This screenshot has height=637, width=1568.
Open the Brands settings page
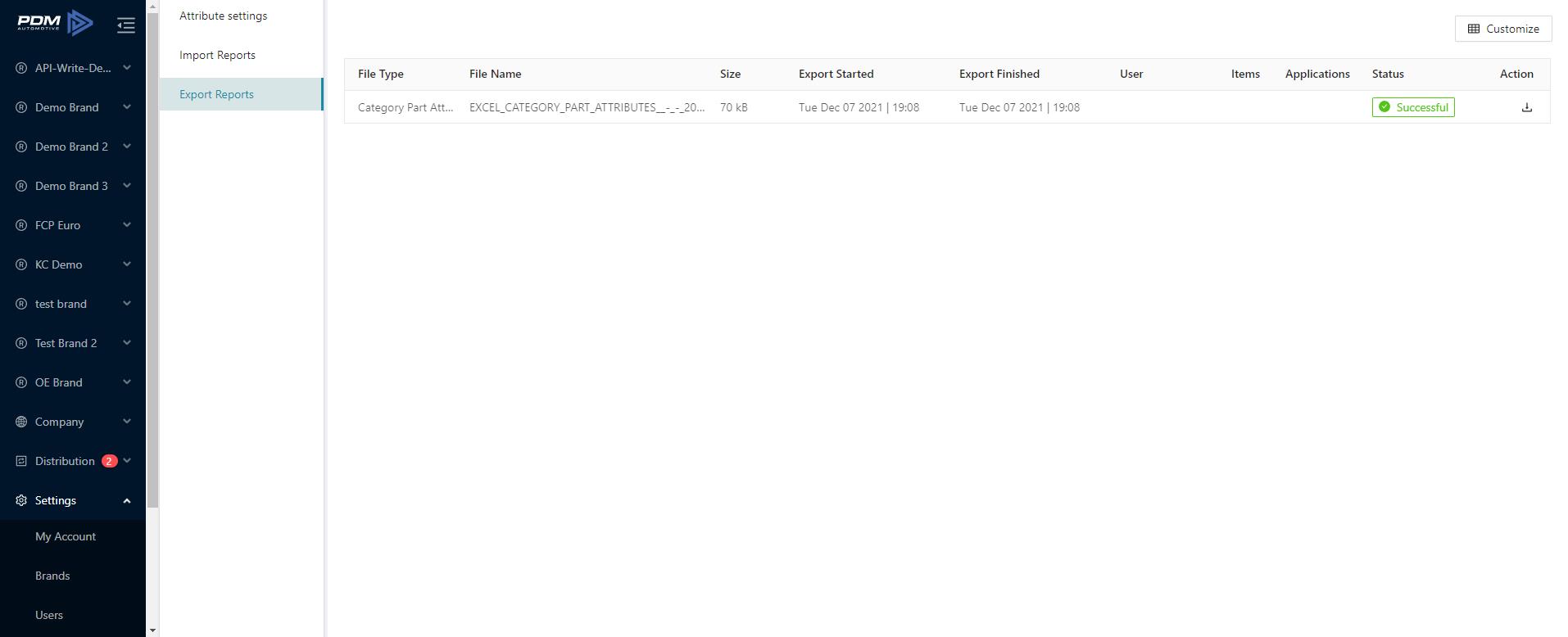[x=52, y=576]
